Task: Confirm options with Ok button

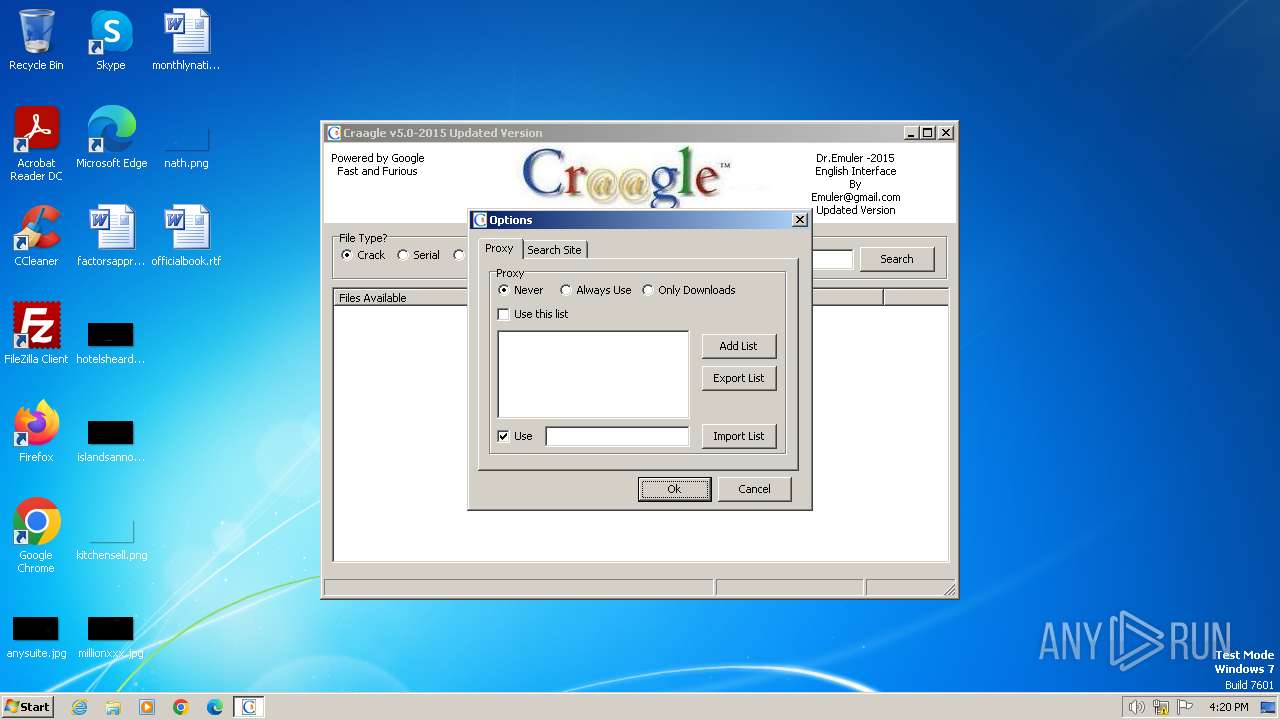Action: (x=674, y=489)
